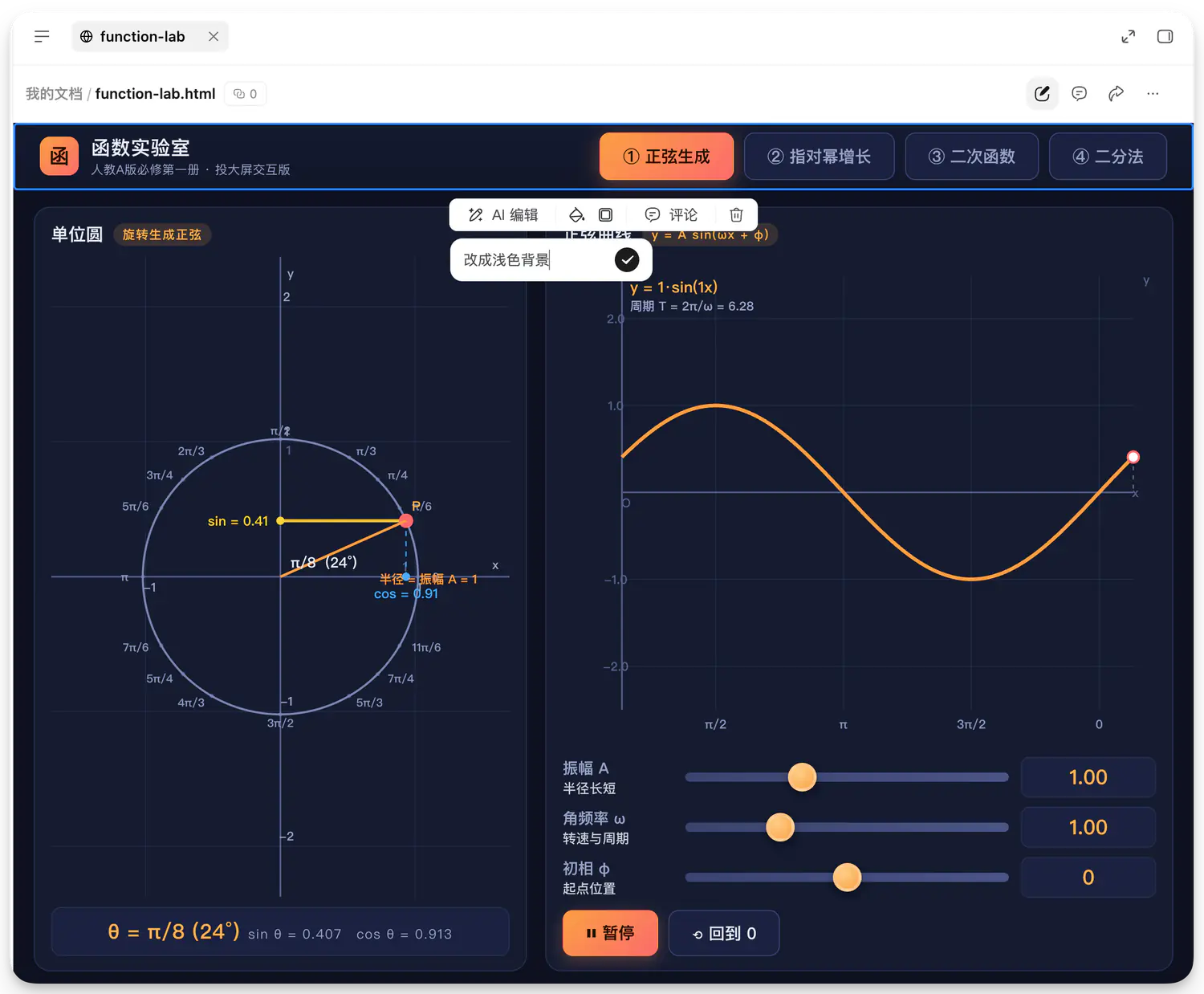Viewport: 1204px width, 994px height.
Task: Toggle the edit mode pencil icon
Action: [x=1042, y=94]
